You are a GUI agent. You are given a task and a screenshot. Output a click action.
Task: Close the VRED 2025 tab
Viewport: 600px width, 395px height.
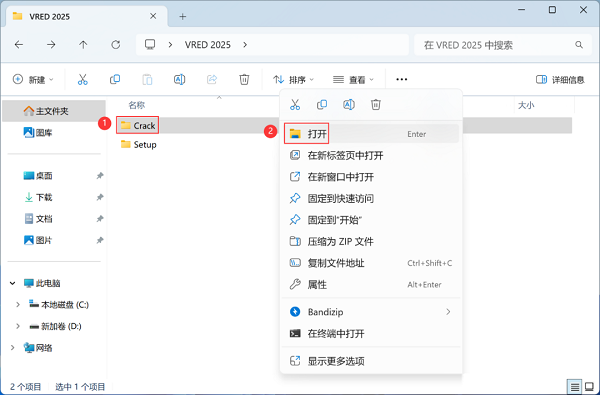[153, 16]
